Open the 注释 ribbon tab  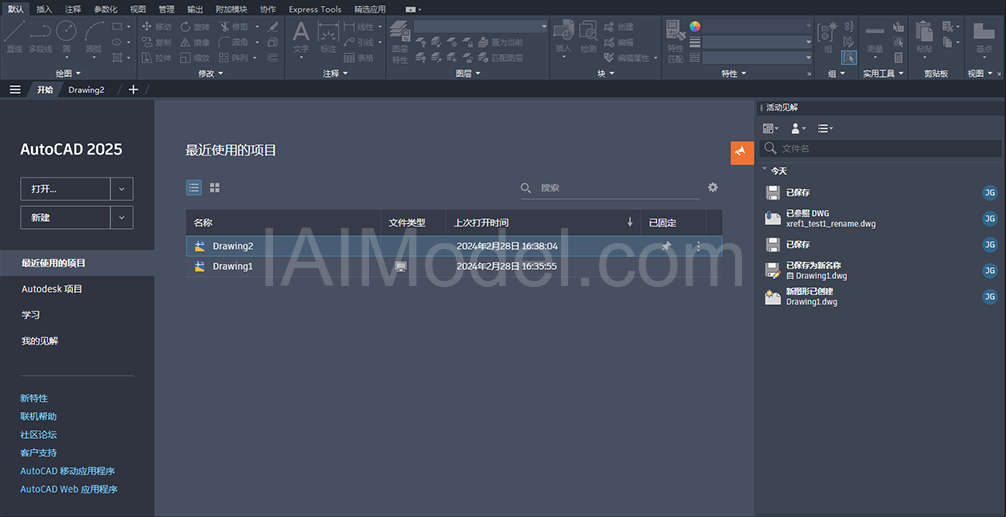(x=73, y=9)
